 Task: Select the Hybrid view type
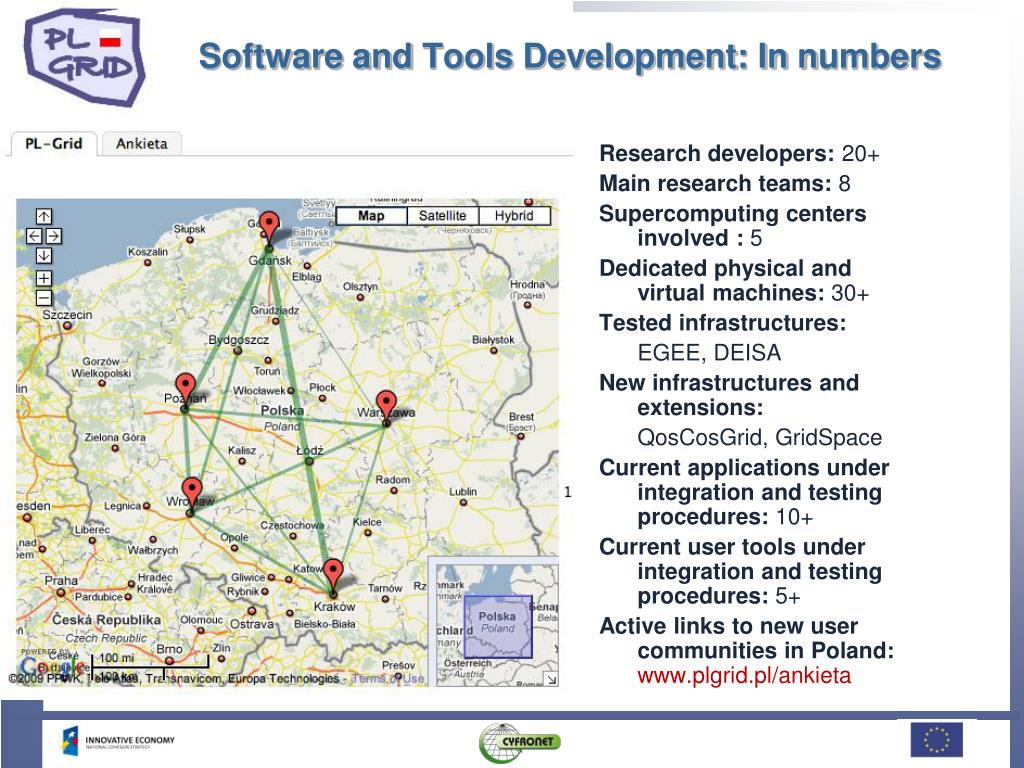(x=515, y=216)
